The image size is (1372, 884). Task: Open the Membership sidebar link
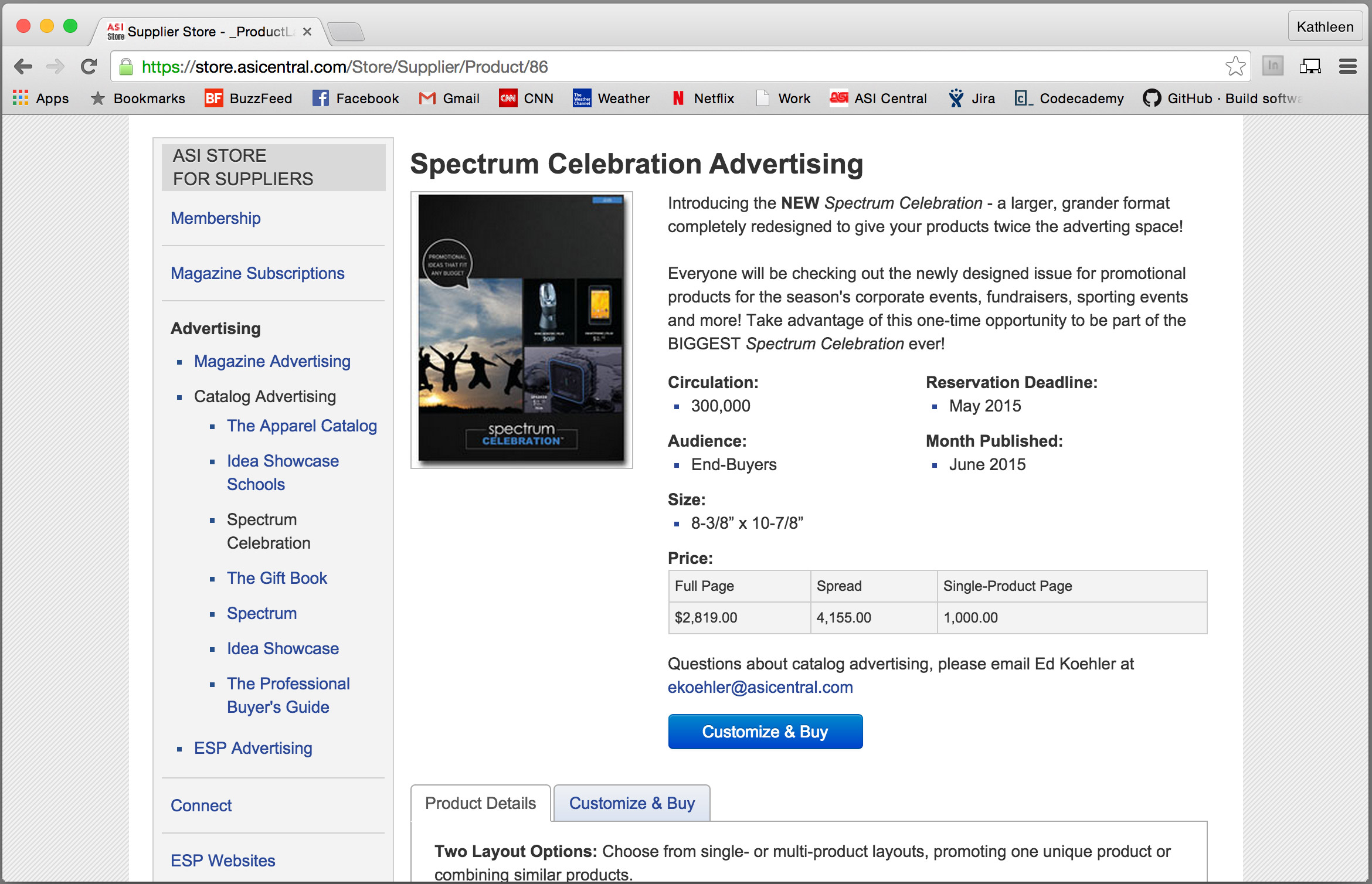coord(216,218)
